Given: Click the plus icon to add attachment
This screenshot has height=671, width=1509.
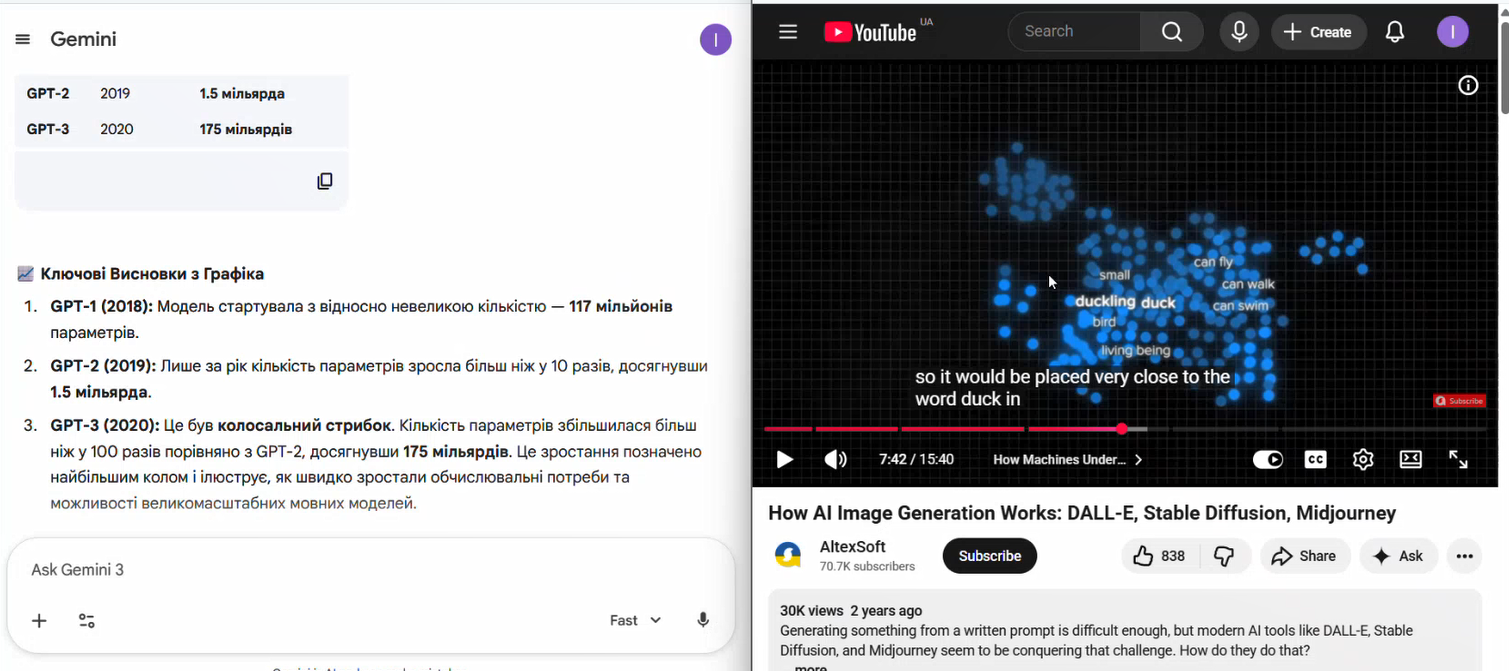Looking at the screenshot, I should coord(39,621).
